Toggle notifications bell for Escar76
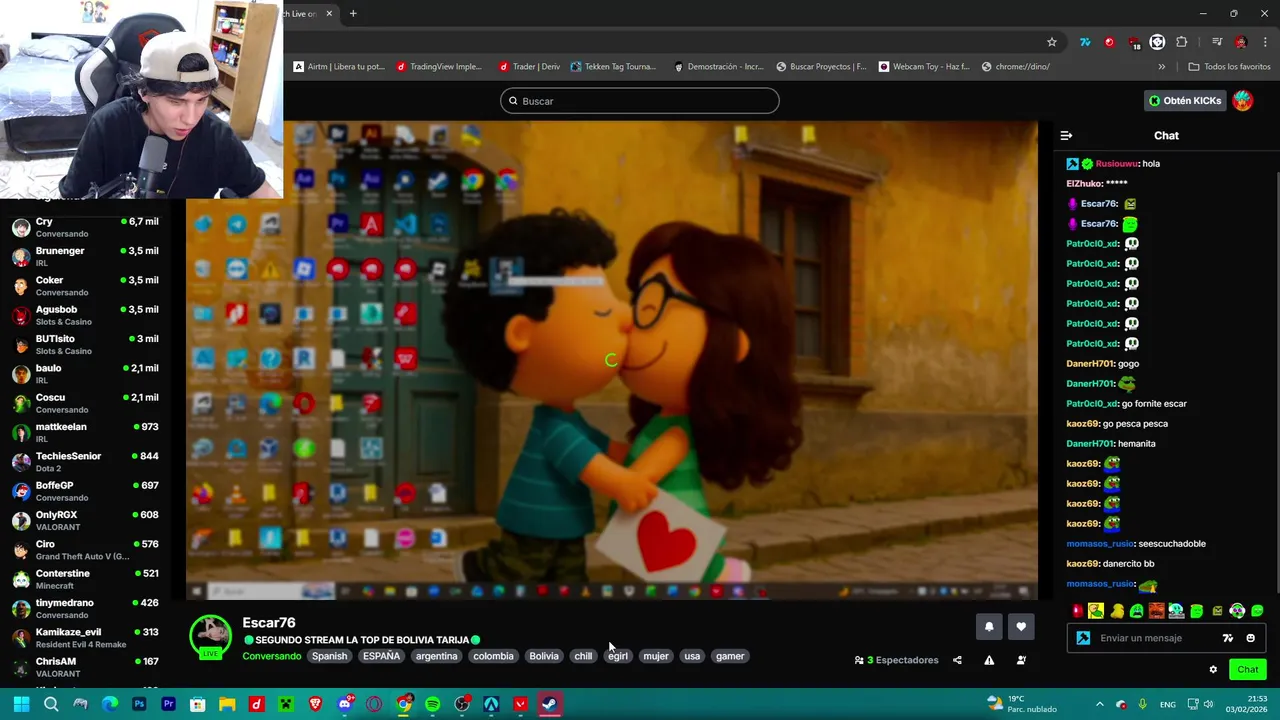1280x720 pixels. point(989,627)
